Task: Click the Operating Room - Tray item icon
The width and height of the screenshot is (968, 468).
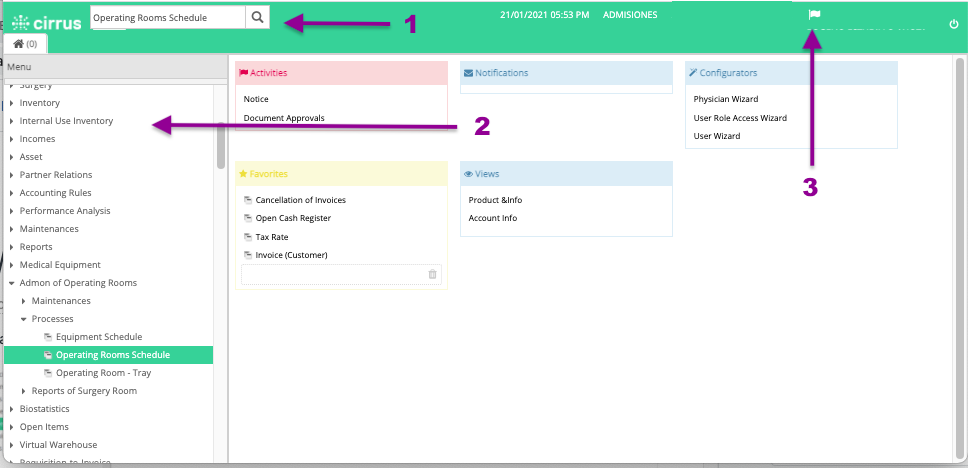Action: click(48, 373)
